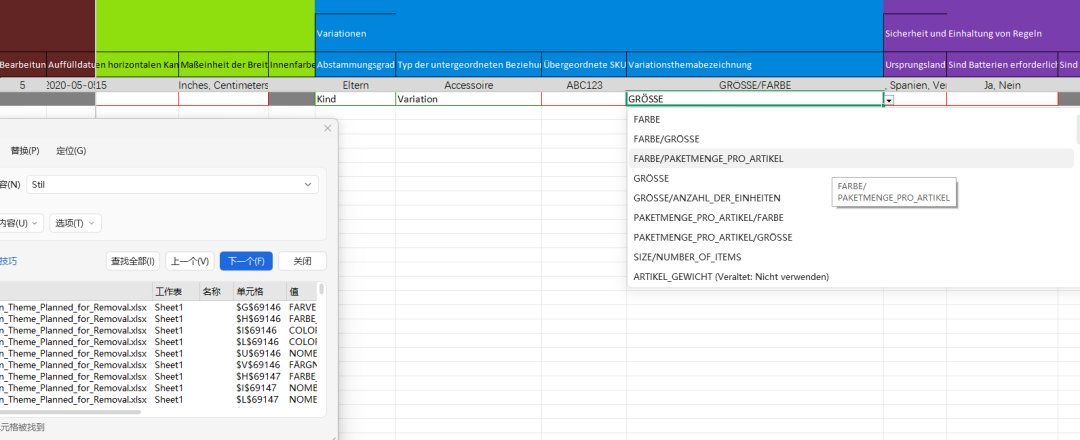Select the Variationsthemabezeichnung header cell
The height and width of the screenshot is (440, 1080).
[x=755, y=64]
